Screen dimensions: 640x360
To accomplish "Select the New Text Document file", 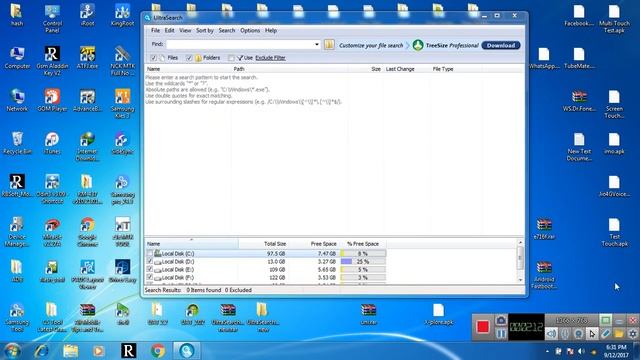I will pyautogui.click(x=579, y=147).
